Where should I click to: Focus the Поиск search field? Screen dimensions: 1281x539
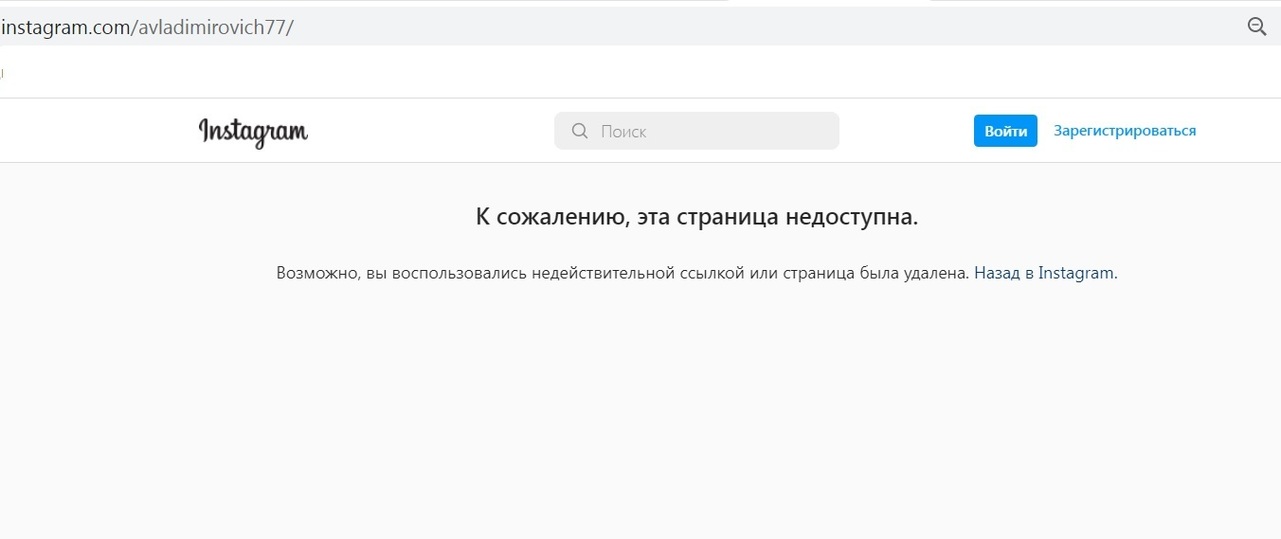click(697, 131)
